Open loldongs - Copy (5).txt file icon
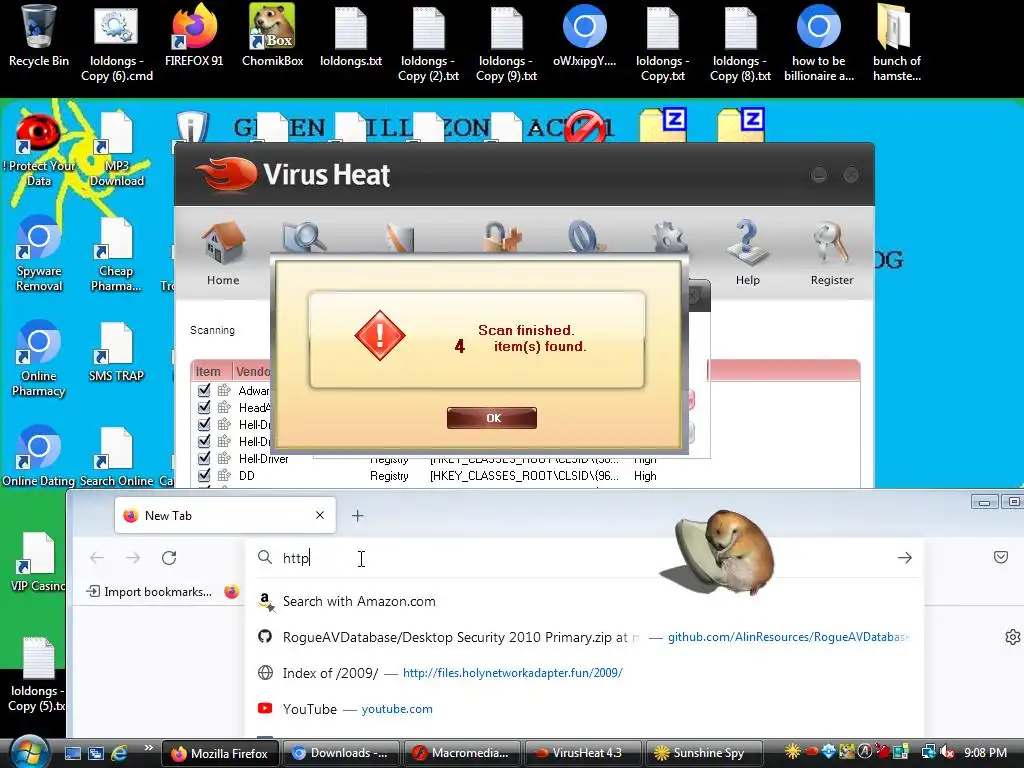 pos(37,674)
